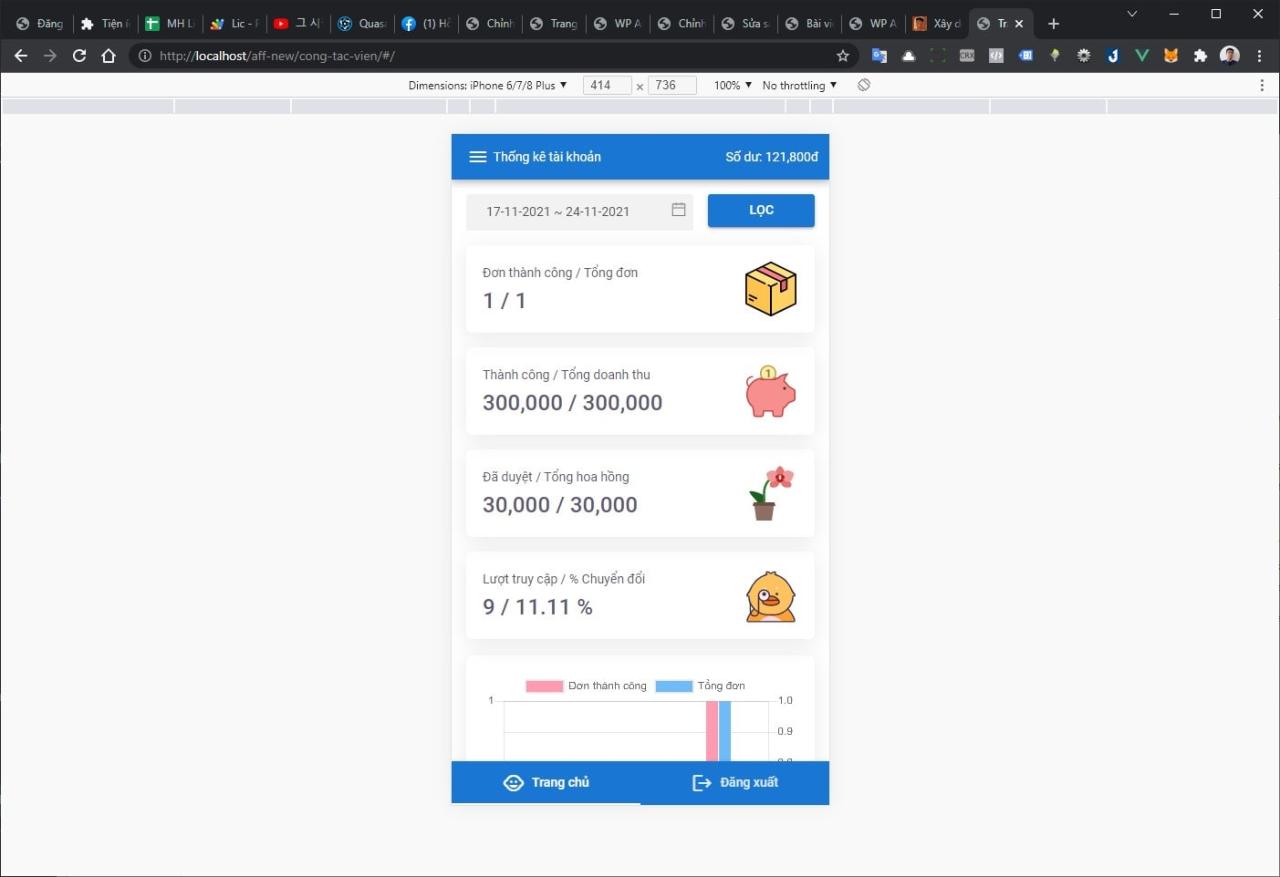Image resolution: width=1280 pixels, height=877 pixels.
Task: Click the Trang chủ footer link
Action: (558, 782)
